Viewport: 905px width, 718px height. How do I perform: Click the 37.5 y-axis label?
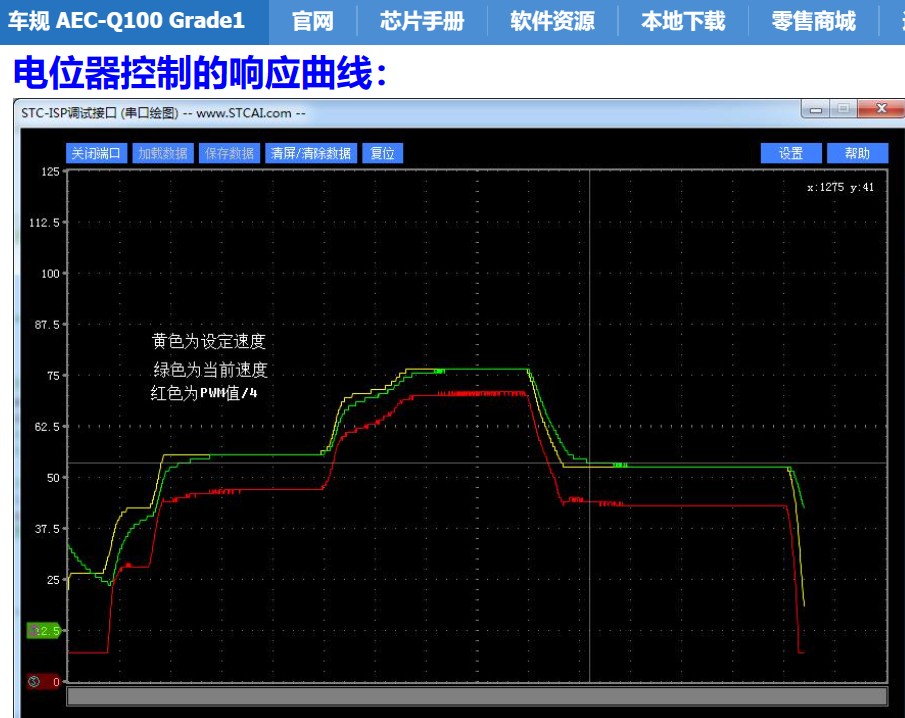click(x=47, y=529)
